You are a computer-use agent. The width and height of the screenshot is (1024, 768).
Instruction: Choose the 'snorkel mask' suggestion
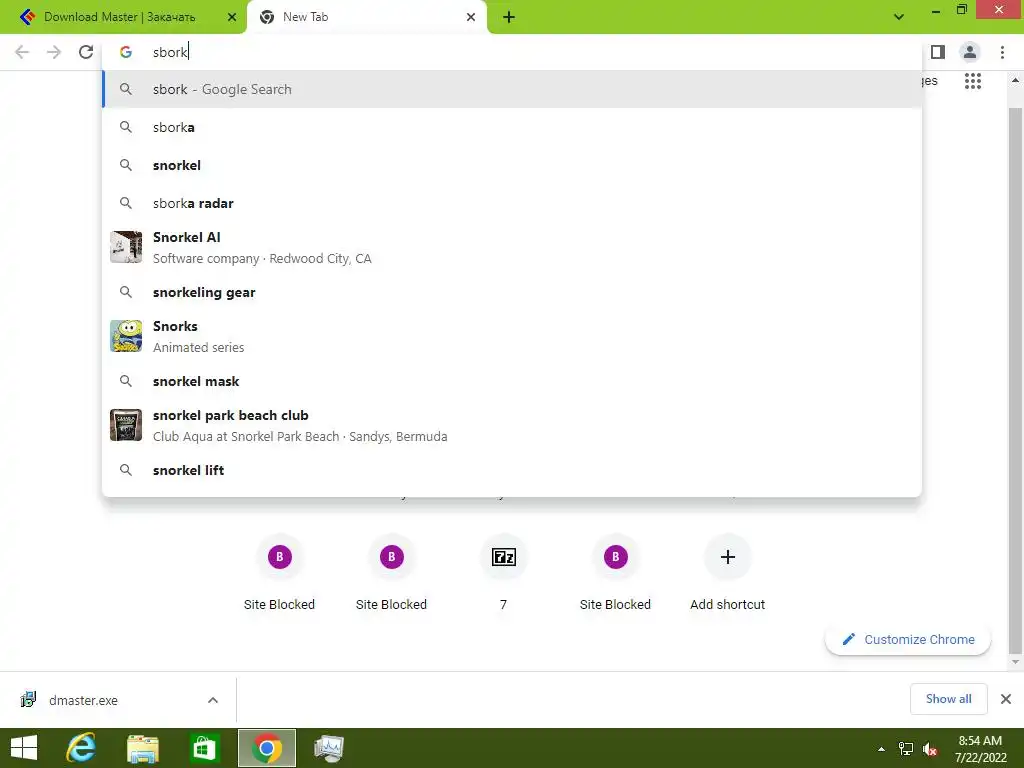pos(512,381)
